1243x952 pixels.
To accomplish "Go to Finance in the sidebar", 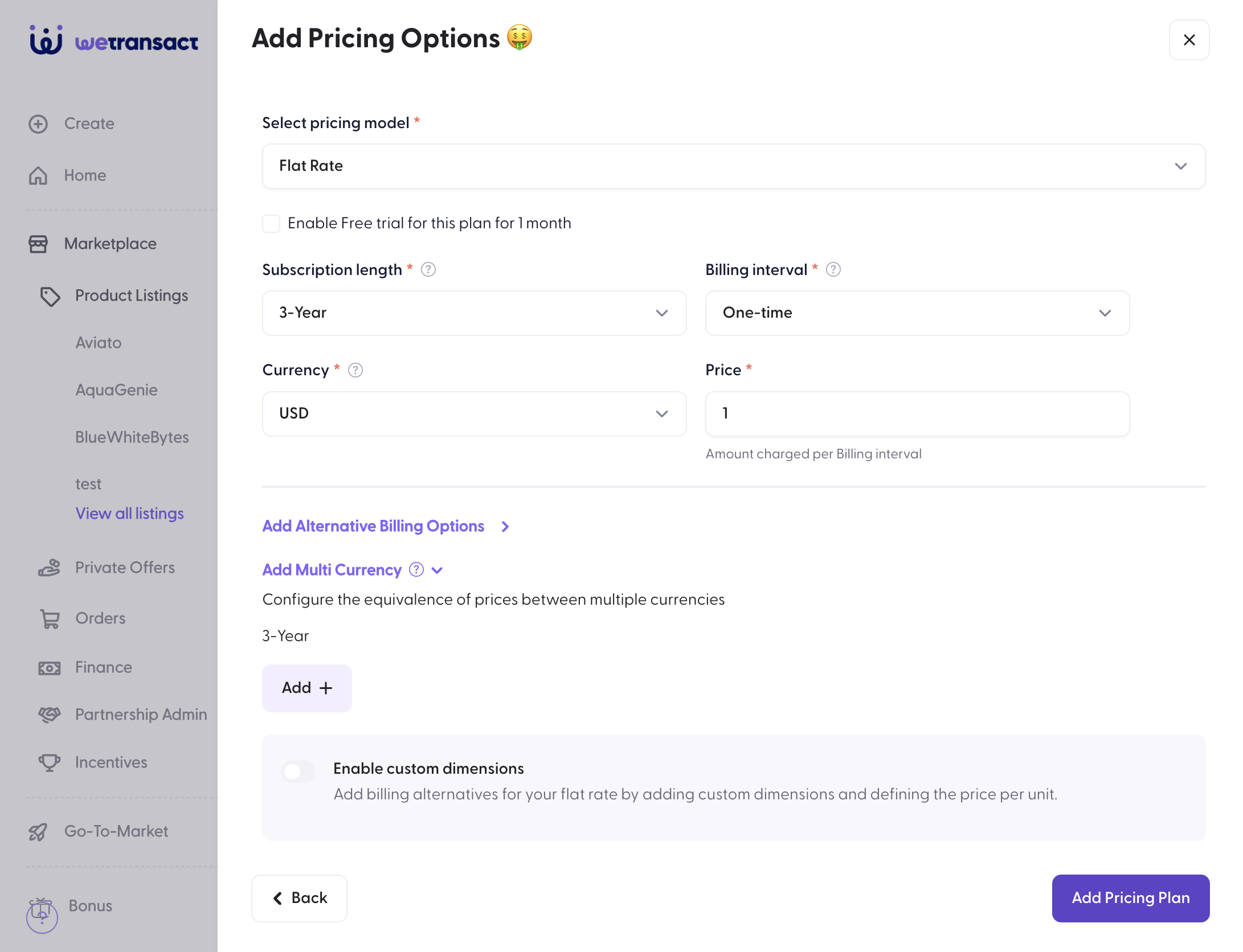I will pyautogui.click(x=103, y=667).
